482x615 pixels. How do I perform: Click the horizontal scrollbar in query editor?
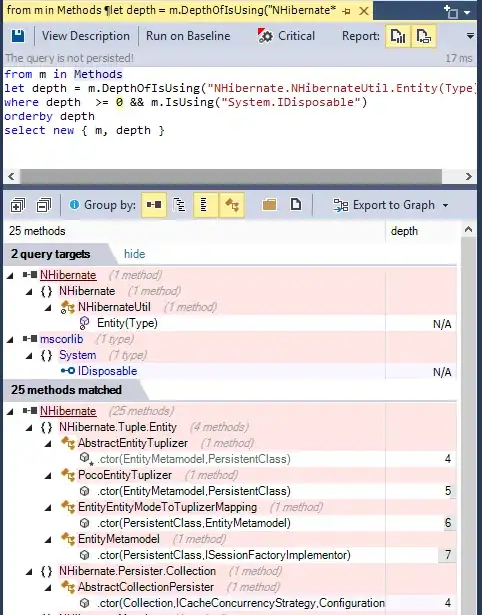coord(231,176)
